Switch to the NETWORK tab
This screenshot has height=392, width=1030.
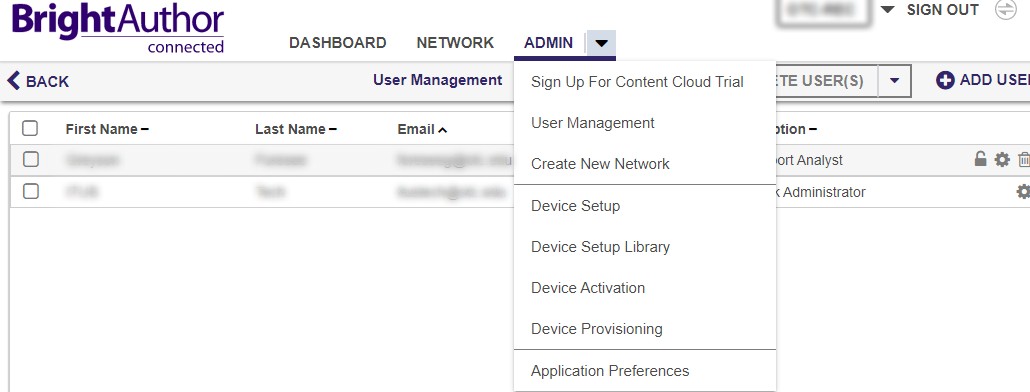click(455, 43)
